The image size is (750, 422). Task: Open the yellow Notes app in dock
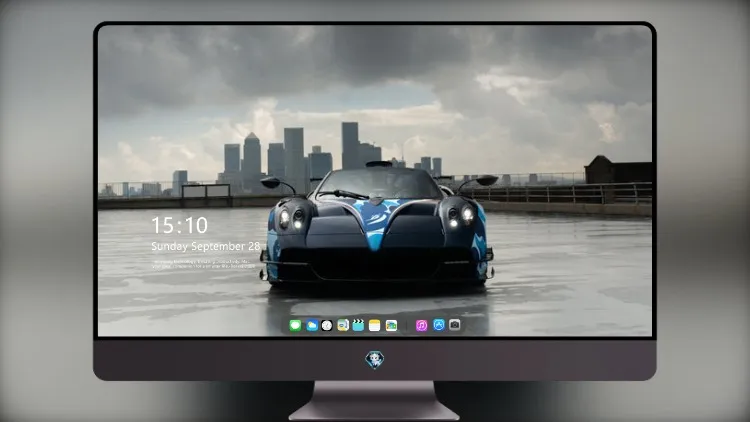pyautogui.click(x=375, y=325)
